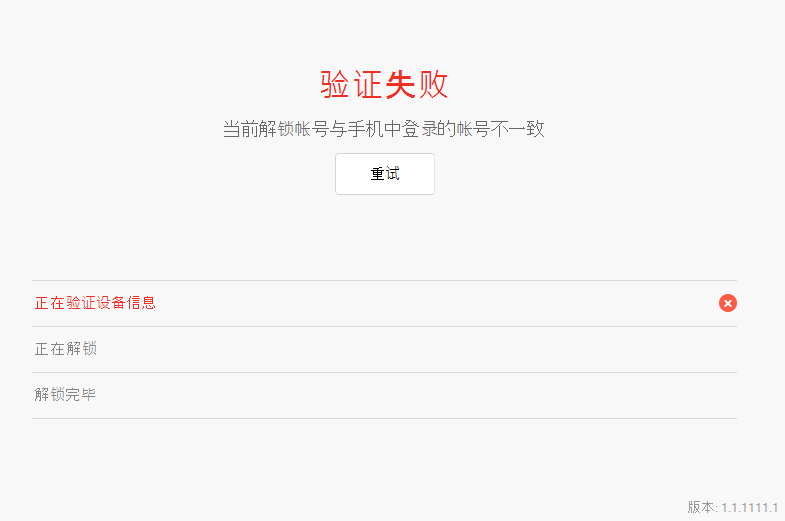Click the 版本: 1.1.1111.1 version label
Screen dimensions: 785x521
coord(732,507)
